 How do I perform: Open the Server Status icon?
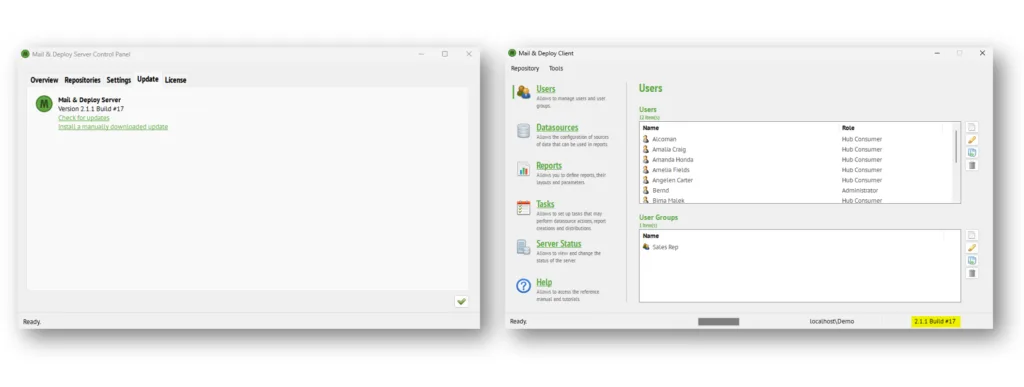tap(523, 247)
